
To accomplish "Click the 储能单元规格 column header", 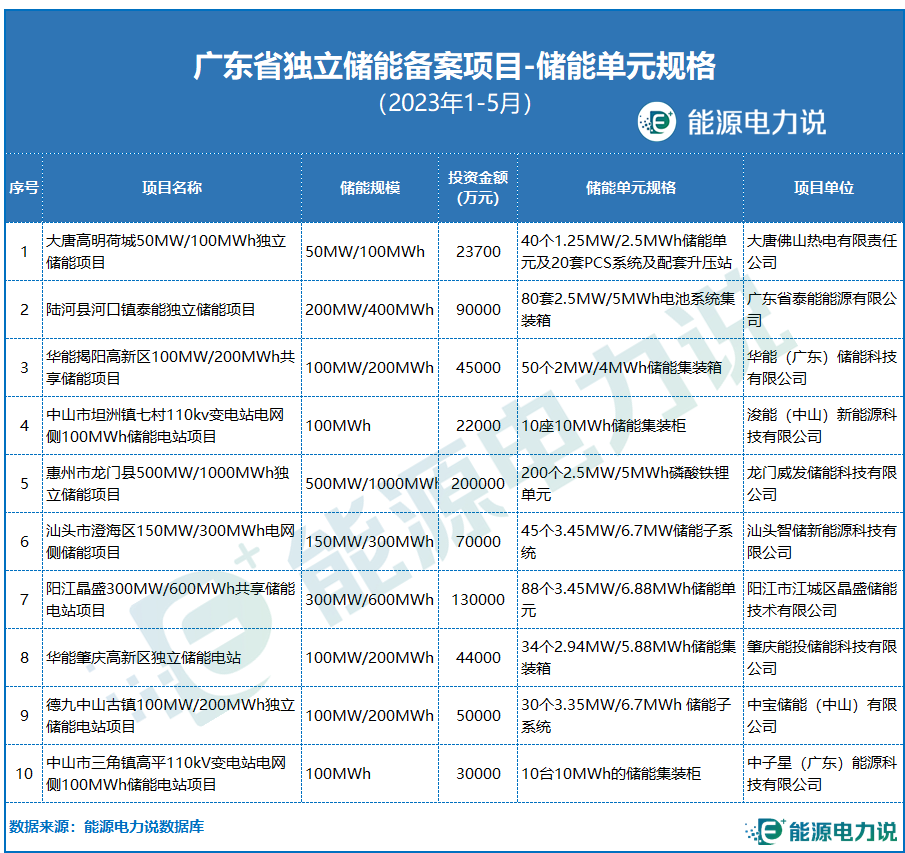I will (629, 188).
